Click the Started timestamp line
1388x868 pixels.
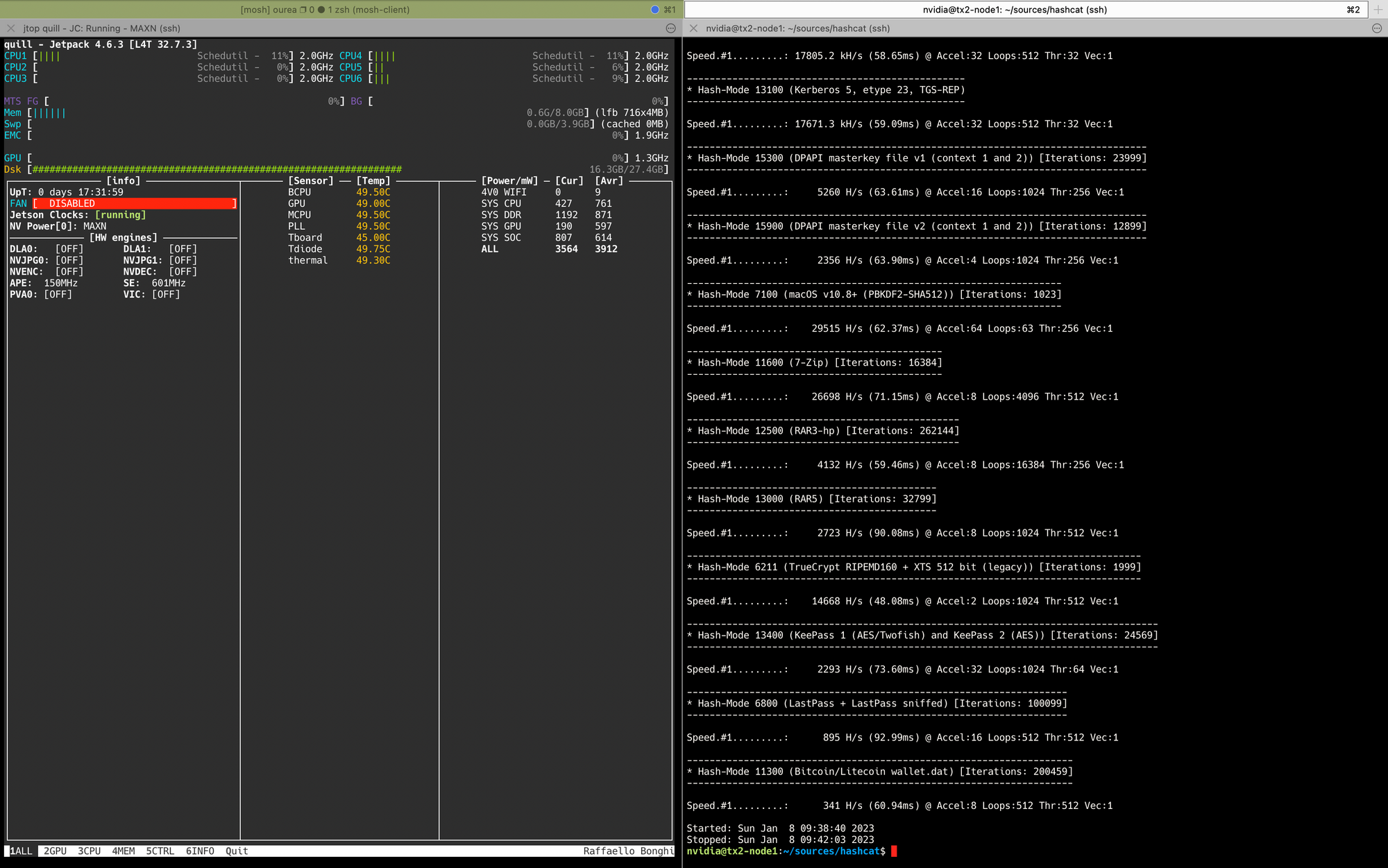(x=780, y=828)
